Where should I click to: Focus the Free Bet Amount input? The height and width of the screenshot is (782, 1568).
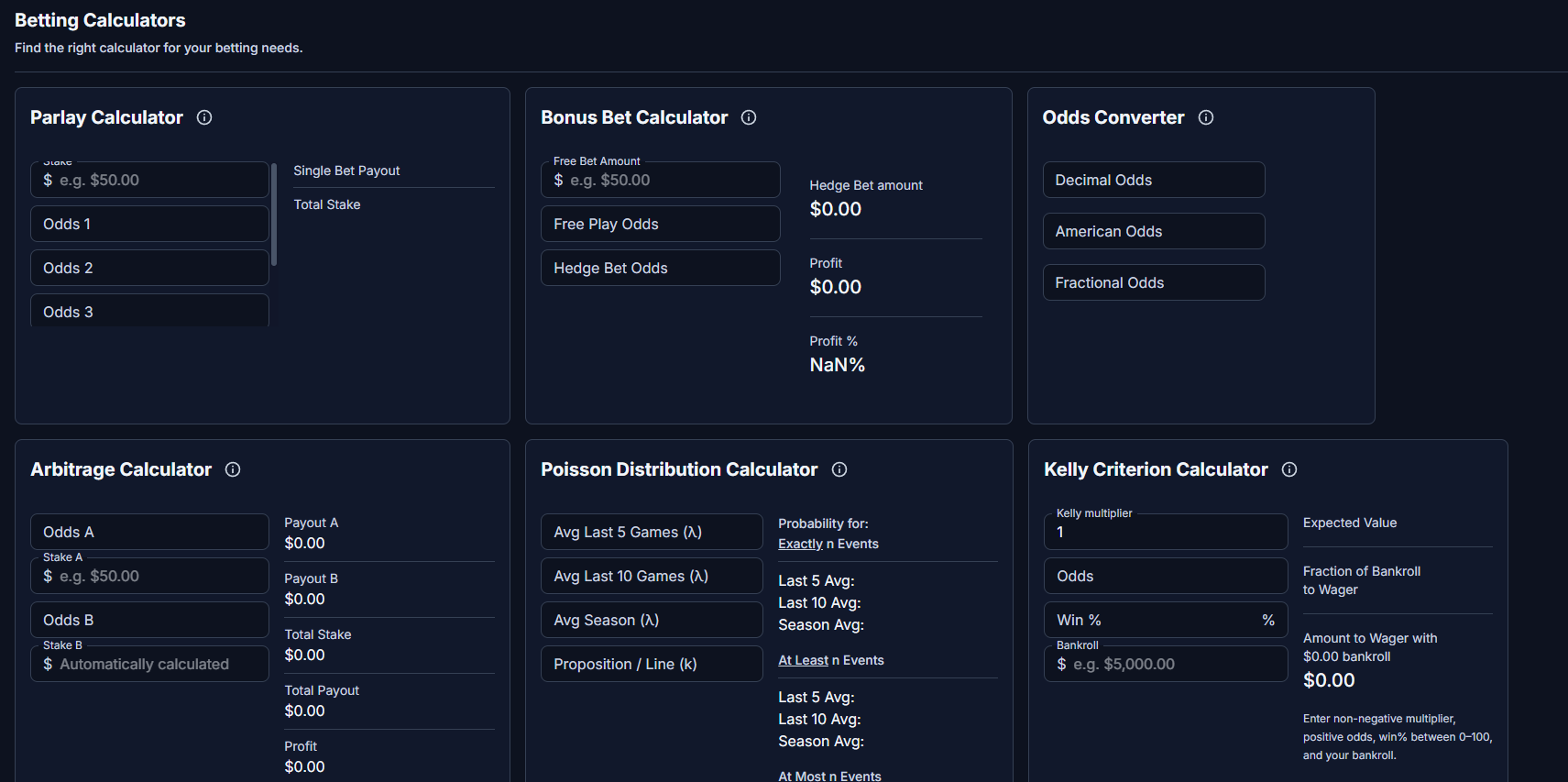(x=660, y=180)
